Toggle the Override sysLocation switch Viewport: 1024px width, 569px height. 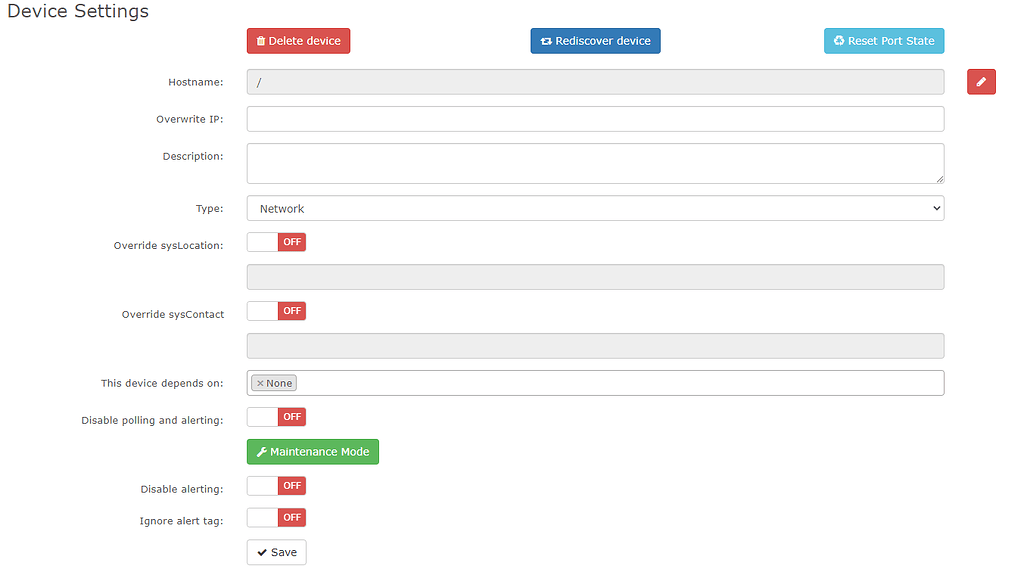point(276,242)
